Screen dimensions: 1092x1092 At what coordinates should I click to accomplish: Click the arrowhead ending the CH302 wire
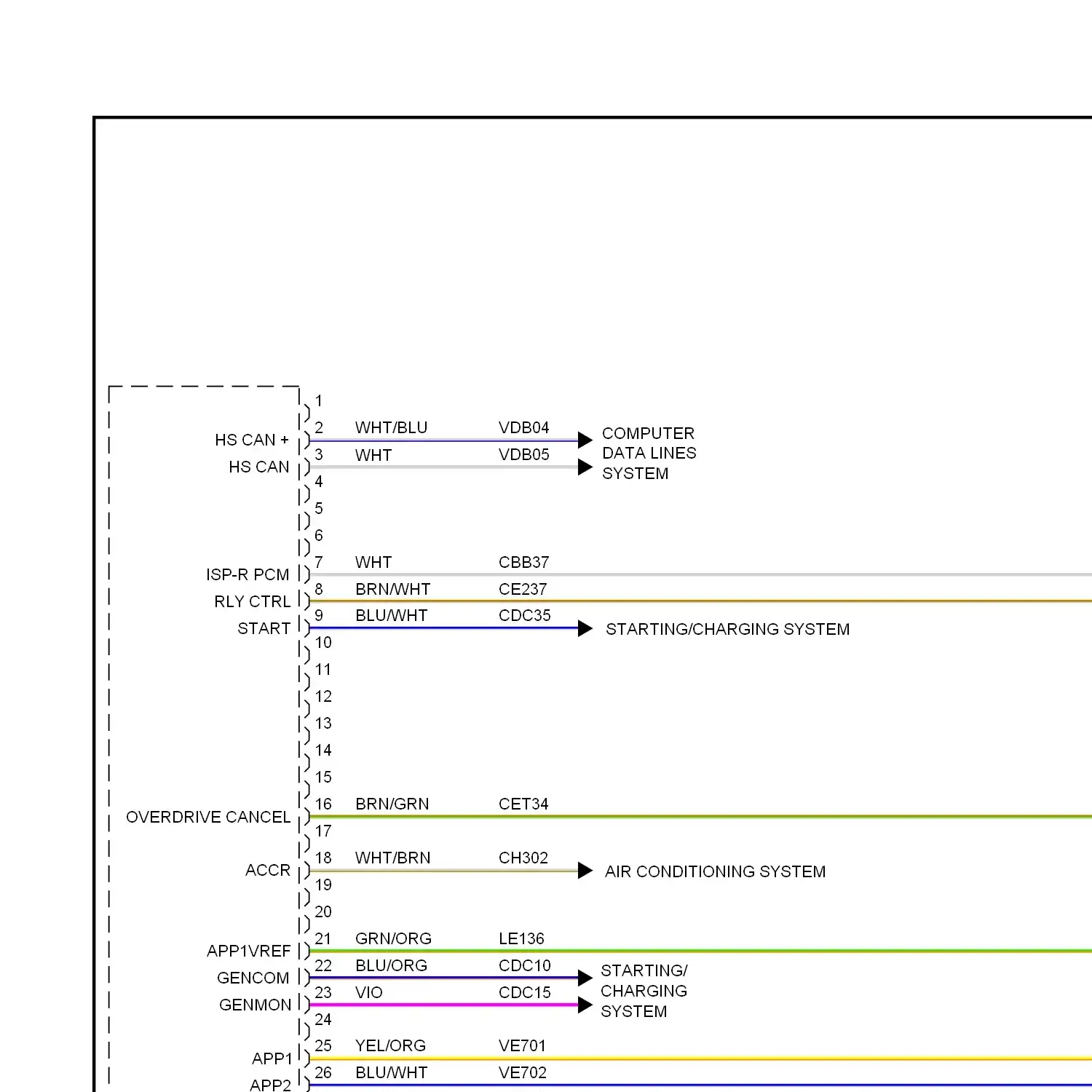pyautogui.click(x=585, y=871)
